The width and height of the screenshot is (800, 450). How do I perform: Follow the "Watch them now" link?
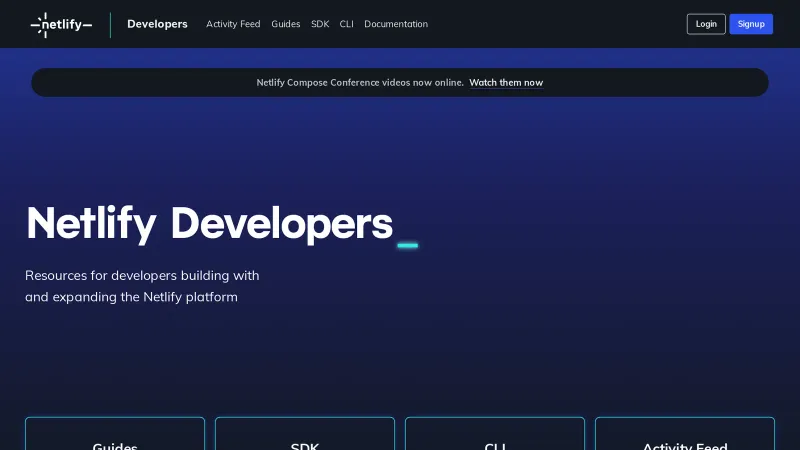[x=506, y=83]
